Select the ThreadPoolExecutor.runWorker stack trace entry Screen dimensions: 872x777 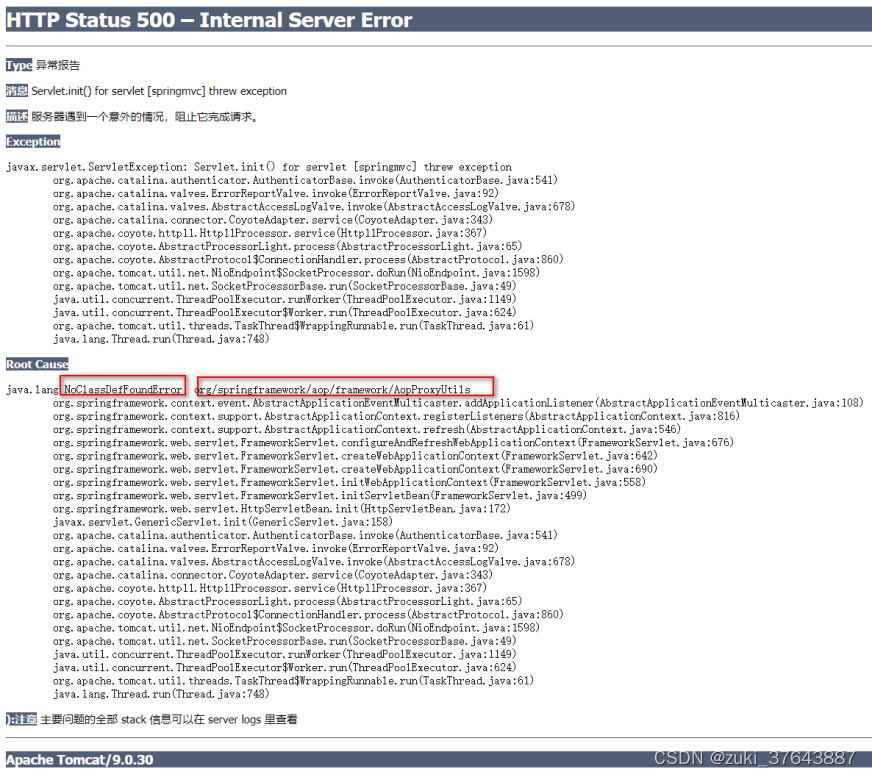(x=280, y=654)
